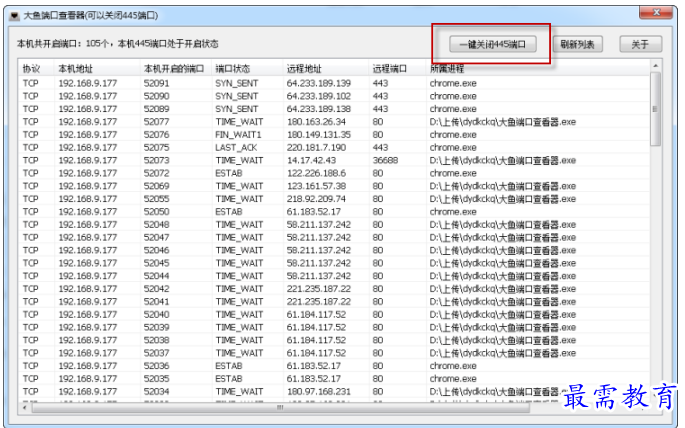The image size is (685, 428).
Task: Click the 所属进程 column header
Action: pyautogui.click(x=448, y=69)
